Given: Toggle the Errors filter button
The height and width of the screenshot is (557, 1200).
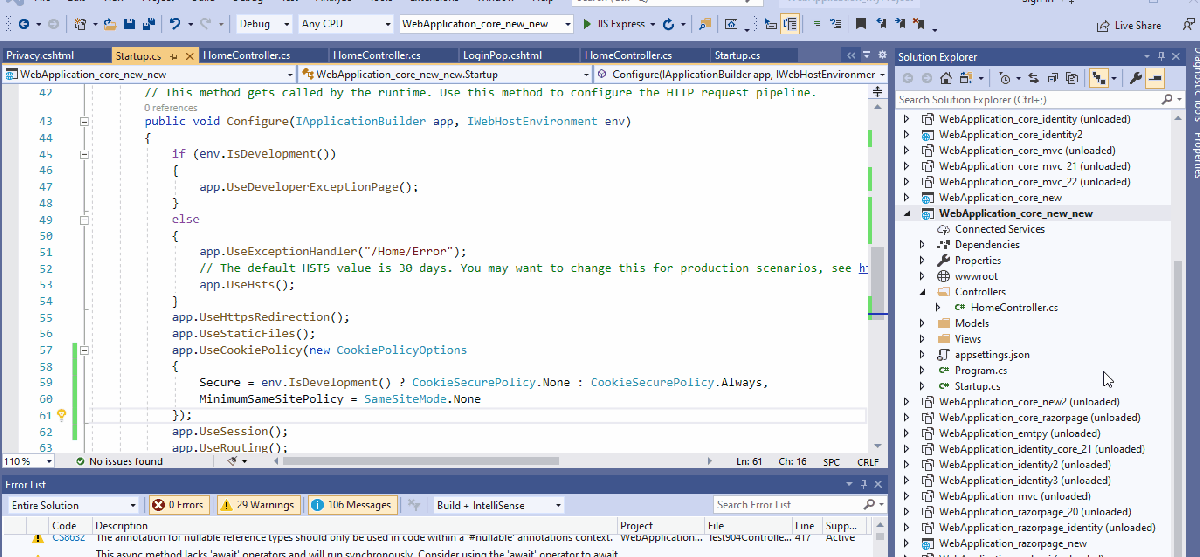Looking at the screenshot, I should click(177, 505).
